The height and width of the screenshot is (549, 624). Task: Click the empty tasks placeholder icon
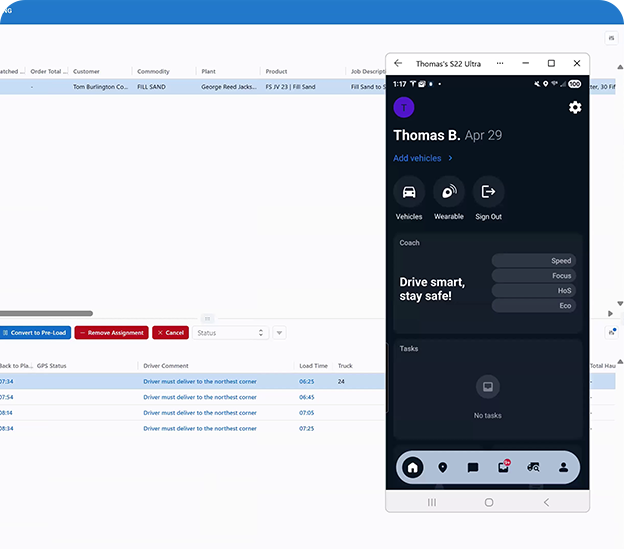pos(488,386)
